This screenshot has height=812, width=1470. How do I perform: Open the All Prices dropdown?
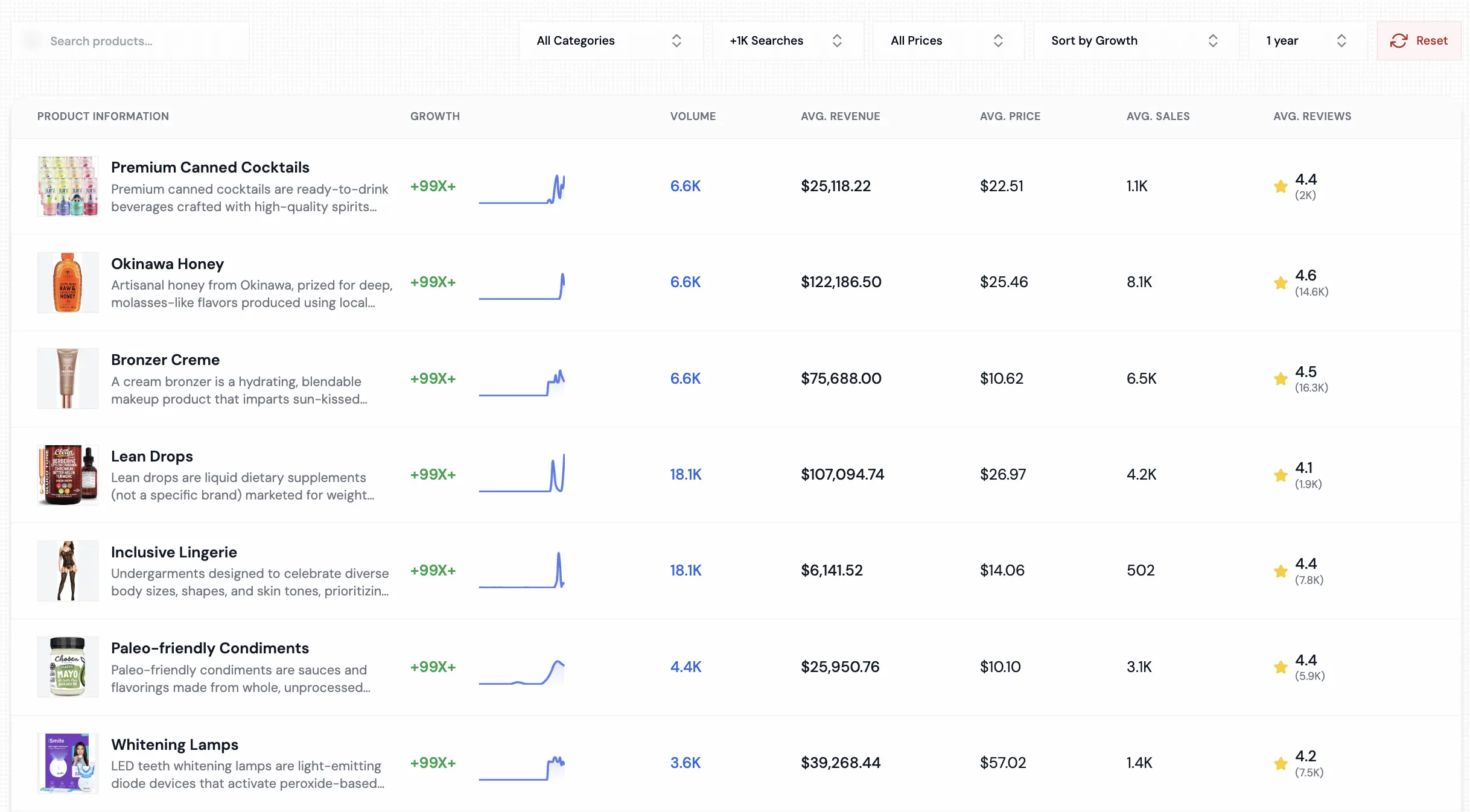pyautogui.click(x=946, y=40)
